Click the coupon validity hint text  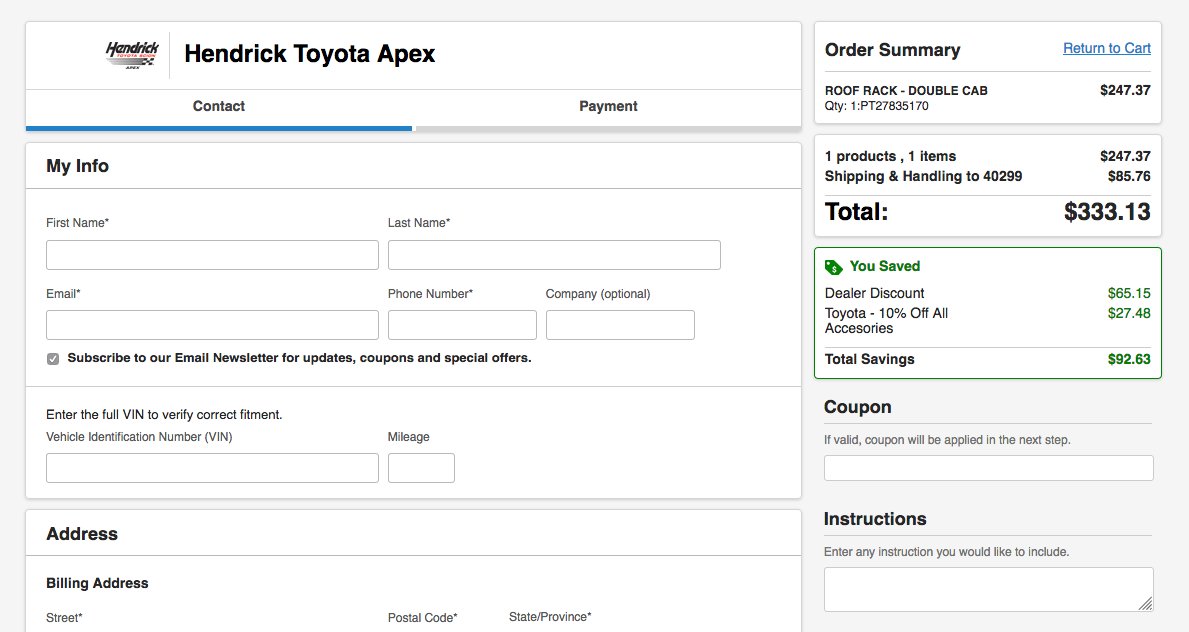click(947, 440)
